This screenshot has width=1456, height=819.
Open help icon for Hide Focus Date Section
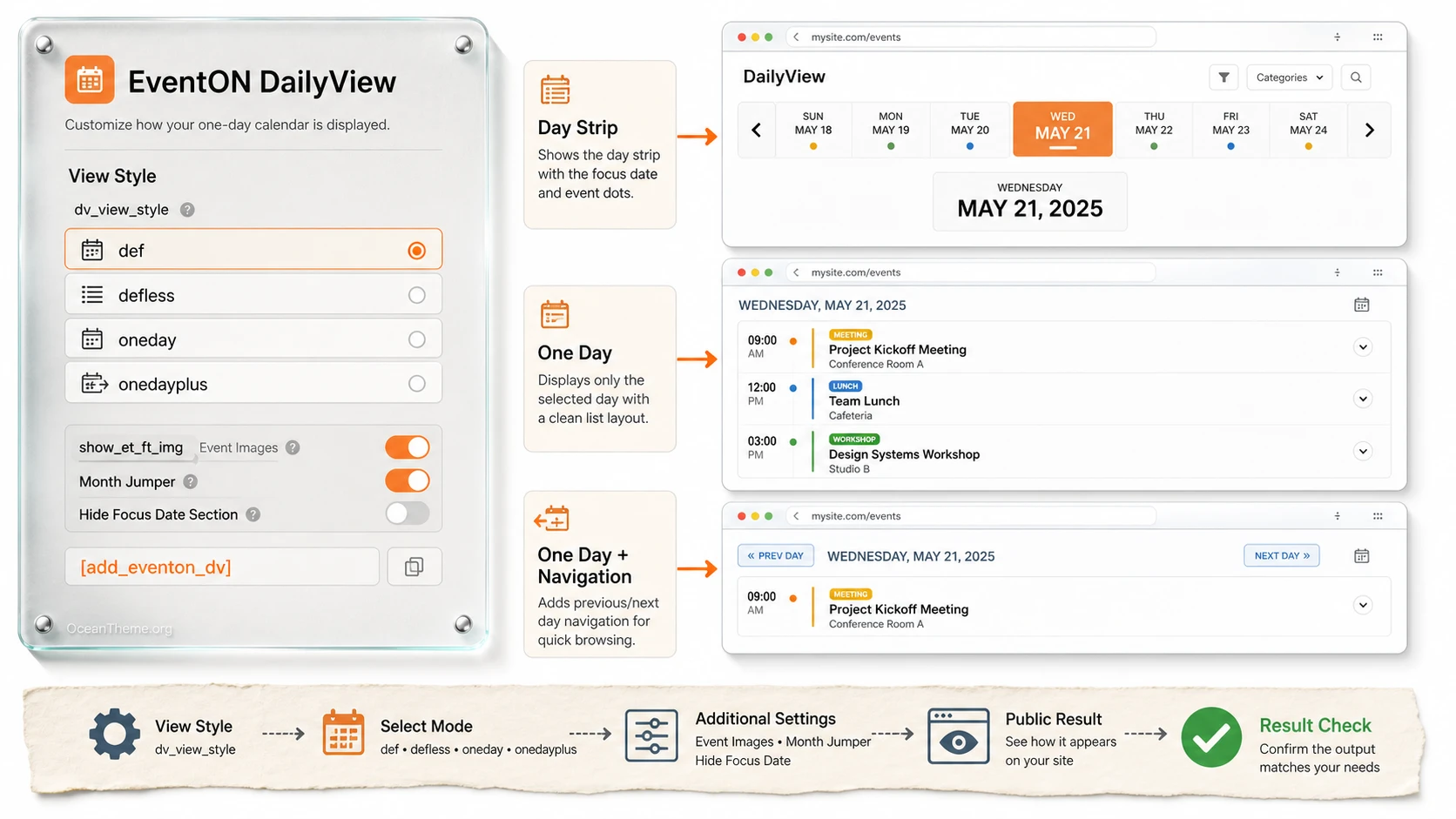pyautogui.click(x=253, y=514)
